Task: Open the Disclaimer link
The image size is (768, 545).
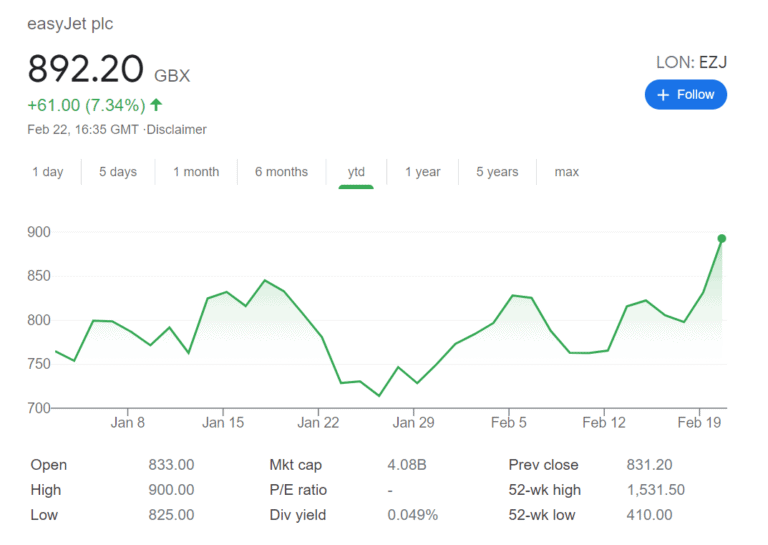Action: pyautogui.click(x=176, y=129)
